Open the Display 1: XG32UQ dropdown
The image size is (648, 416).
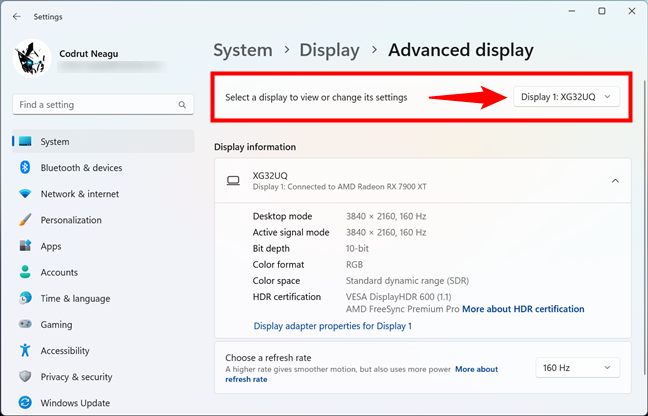click(x=566, y=97)
